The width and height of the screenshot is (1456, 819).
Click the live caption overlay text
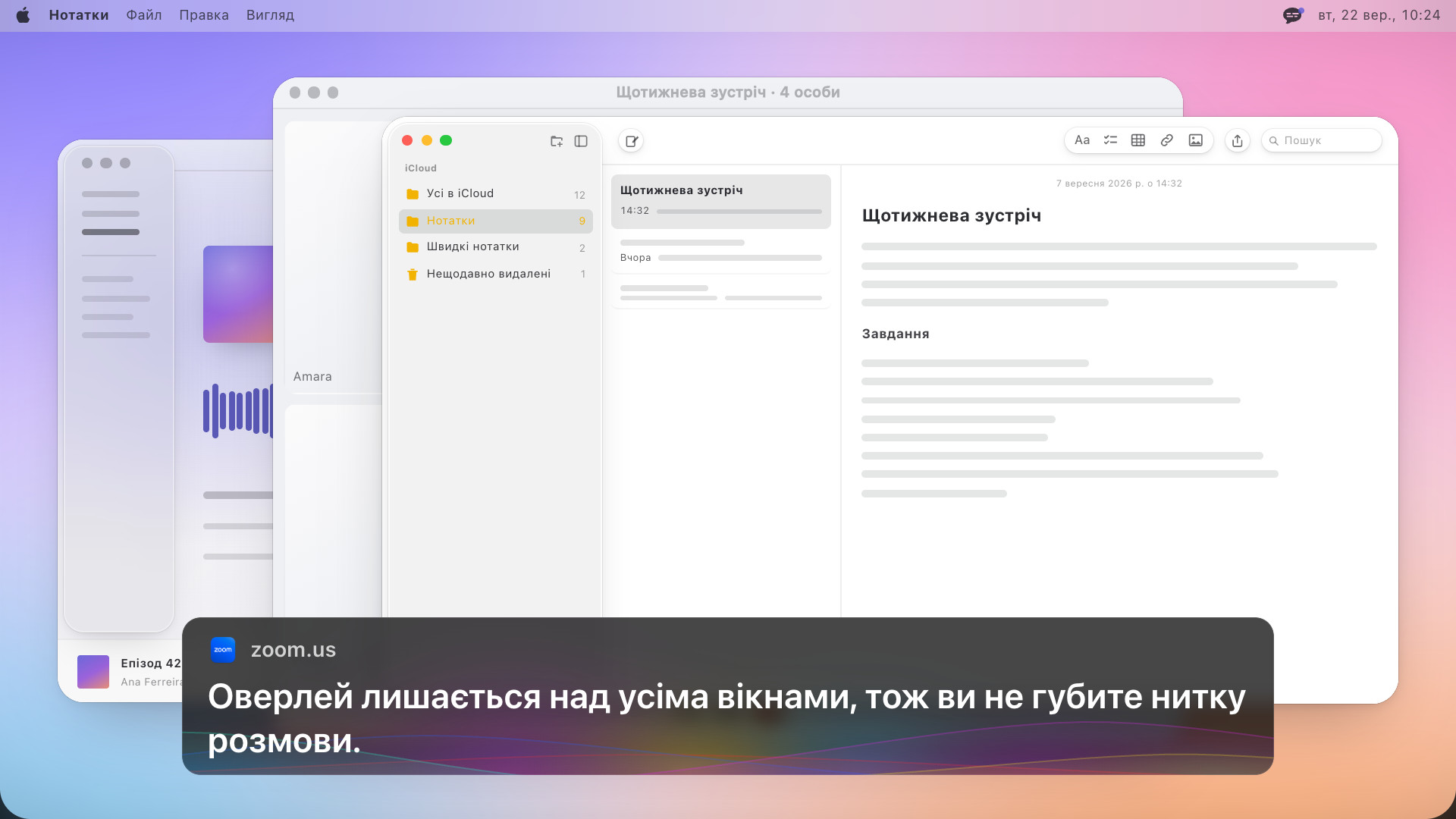(726, 718)
